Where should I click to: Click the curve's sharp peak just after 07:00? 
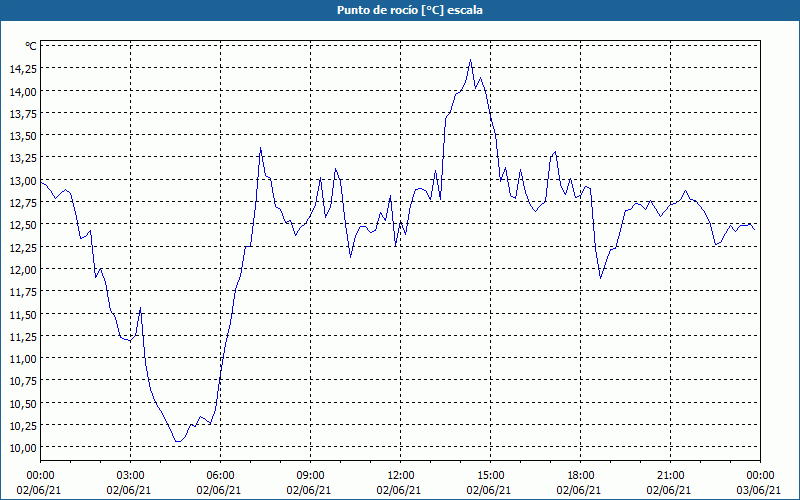tap(260, 148)
